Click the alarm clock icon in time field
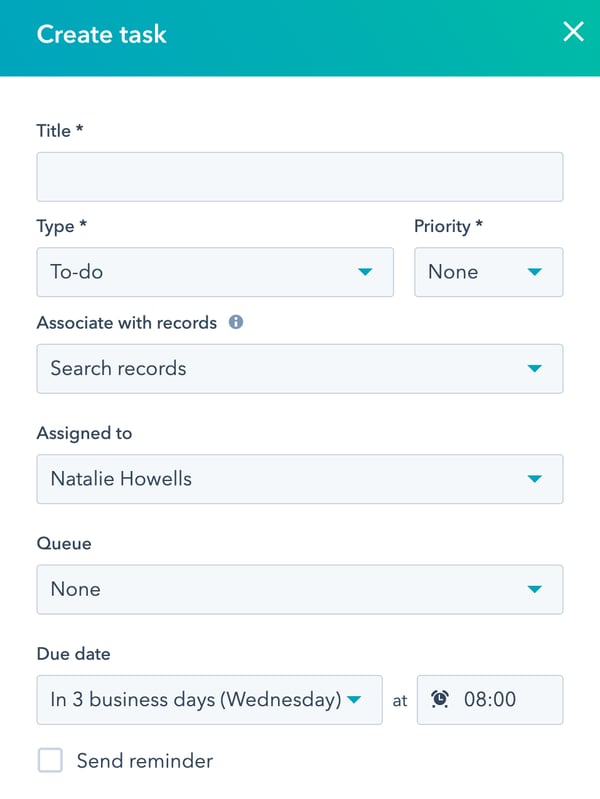 click(440, 700)
